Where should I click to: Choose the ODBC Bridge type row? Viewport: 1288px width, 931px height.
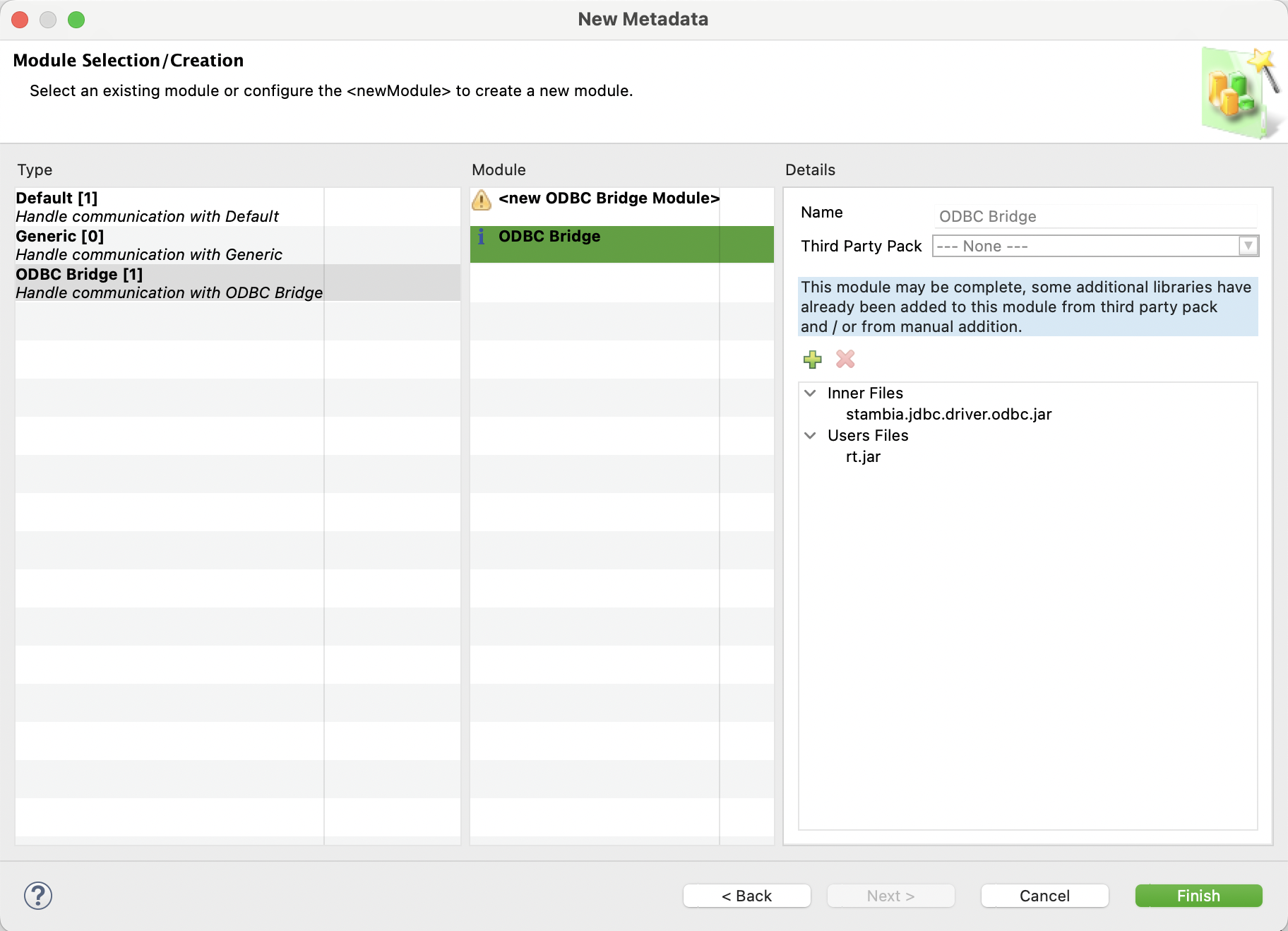point(141,283)
